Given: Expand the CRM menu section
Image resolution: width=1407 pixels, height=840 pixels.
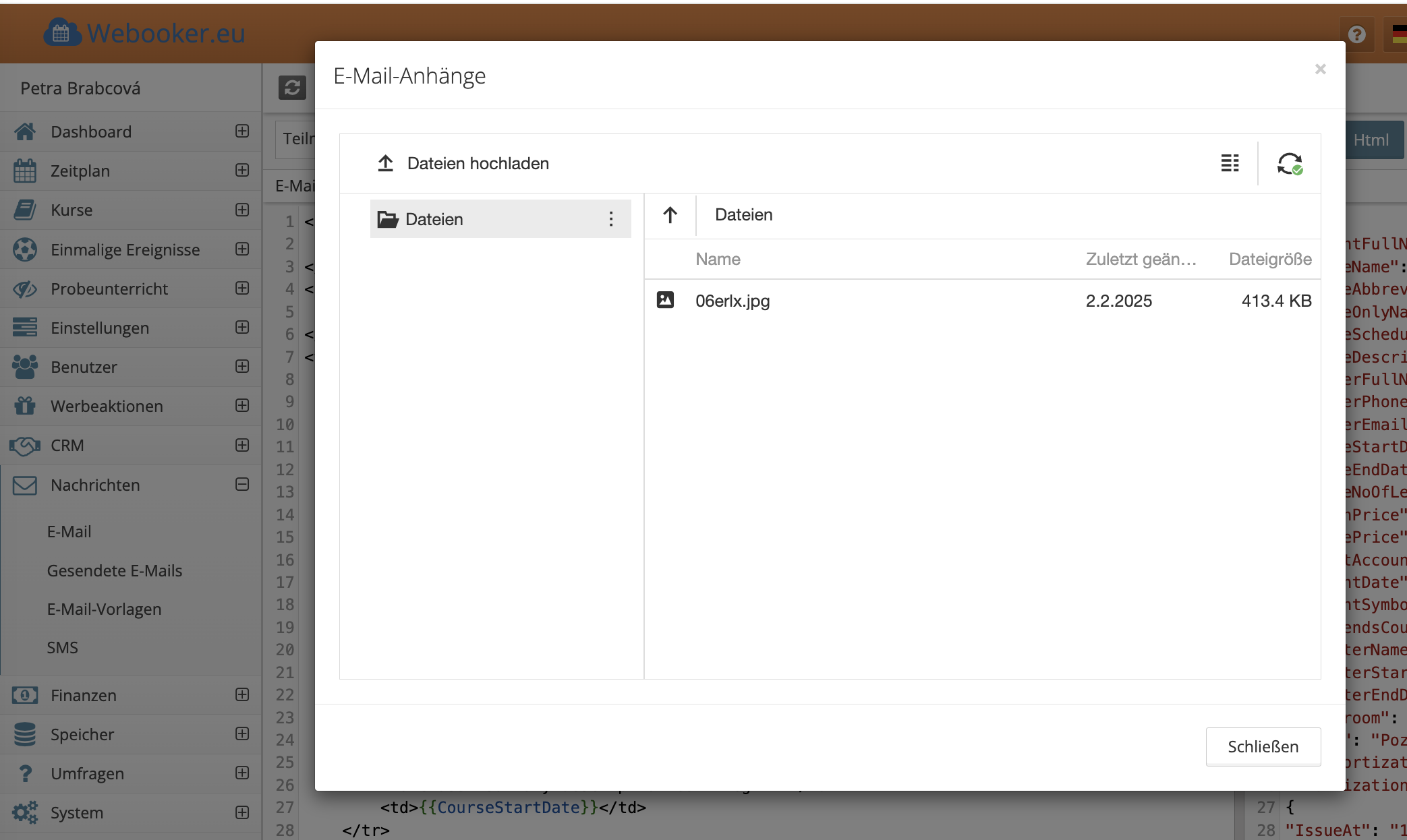Looking at the screenshot, I should click(242, 446).
